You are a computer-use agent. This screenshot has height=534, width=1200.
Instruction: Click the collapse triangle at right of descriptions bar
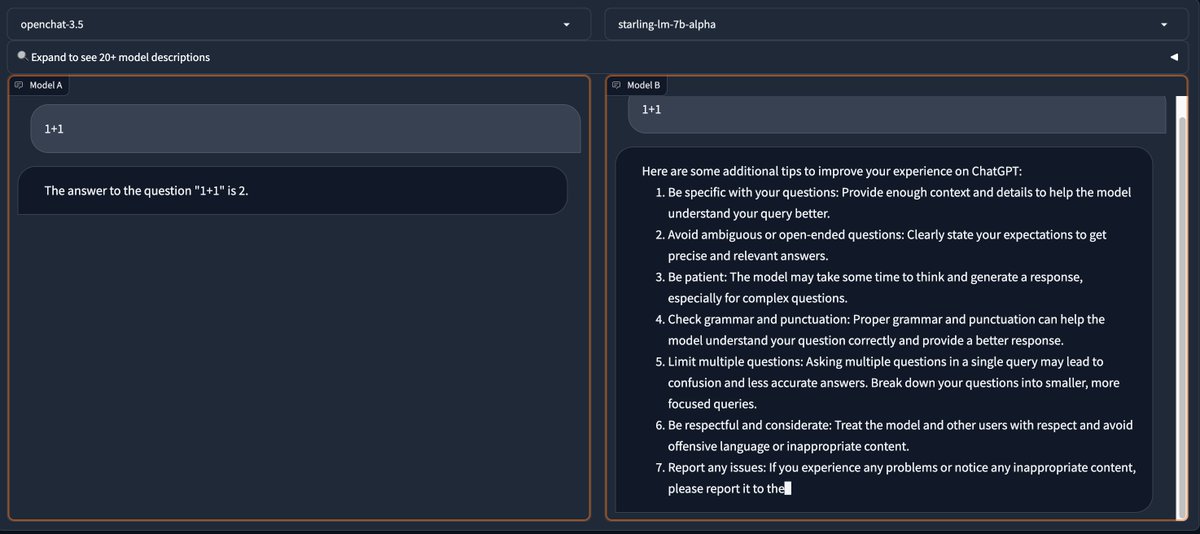pos(1174,57)
